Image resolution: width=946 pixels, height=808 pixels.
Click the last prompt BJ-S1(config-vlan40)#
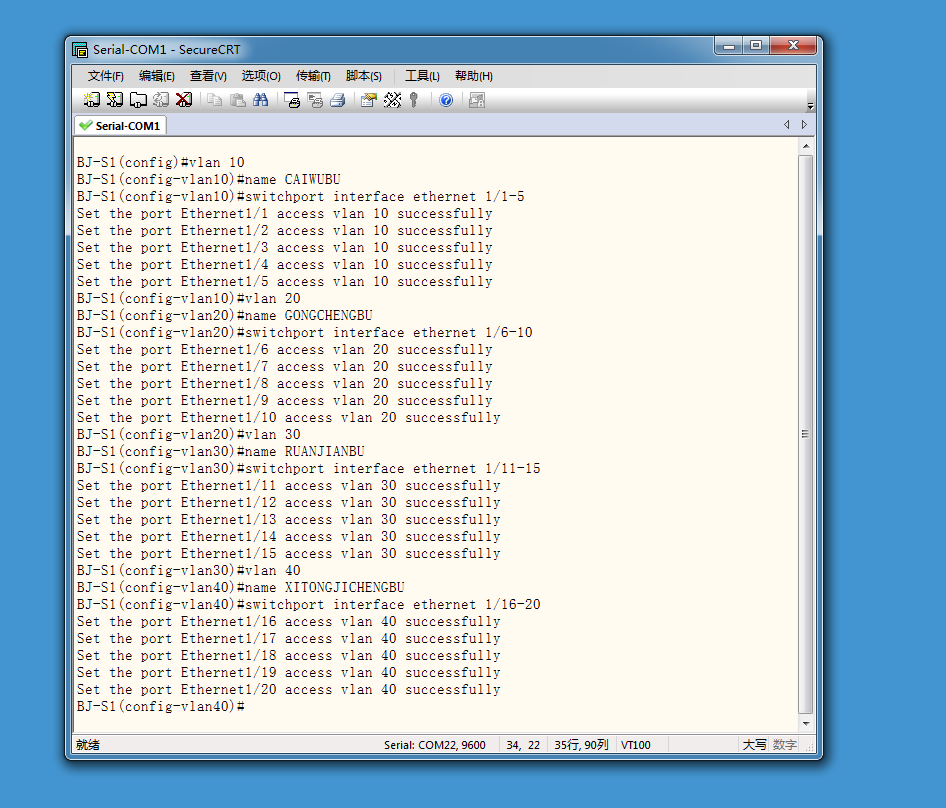pos(160,707)
